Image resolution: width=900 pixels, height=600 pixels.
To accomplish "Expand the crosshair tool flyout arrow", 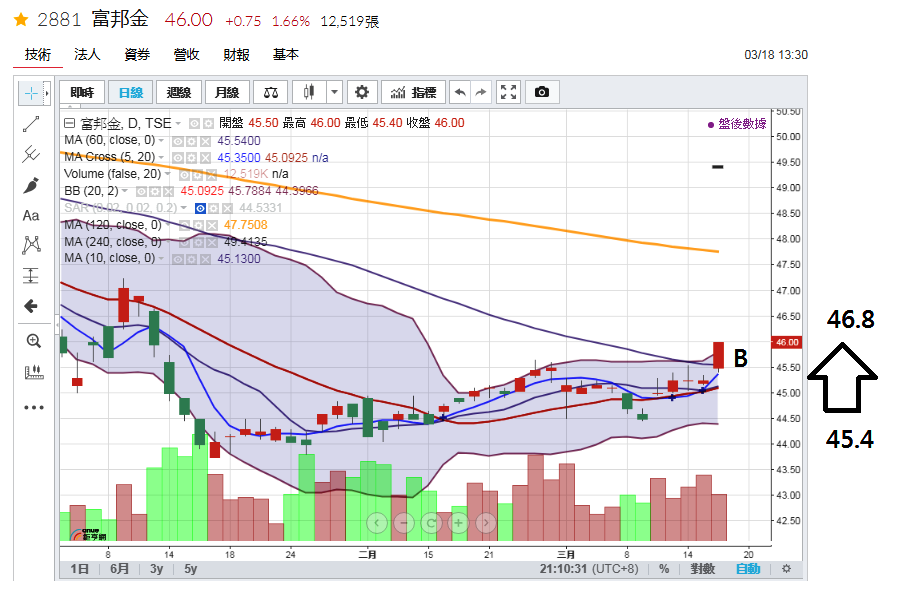I will point(47,92).
